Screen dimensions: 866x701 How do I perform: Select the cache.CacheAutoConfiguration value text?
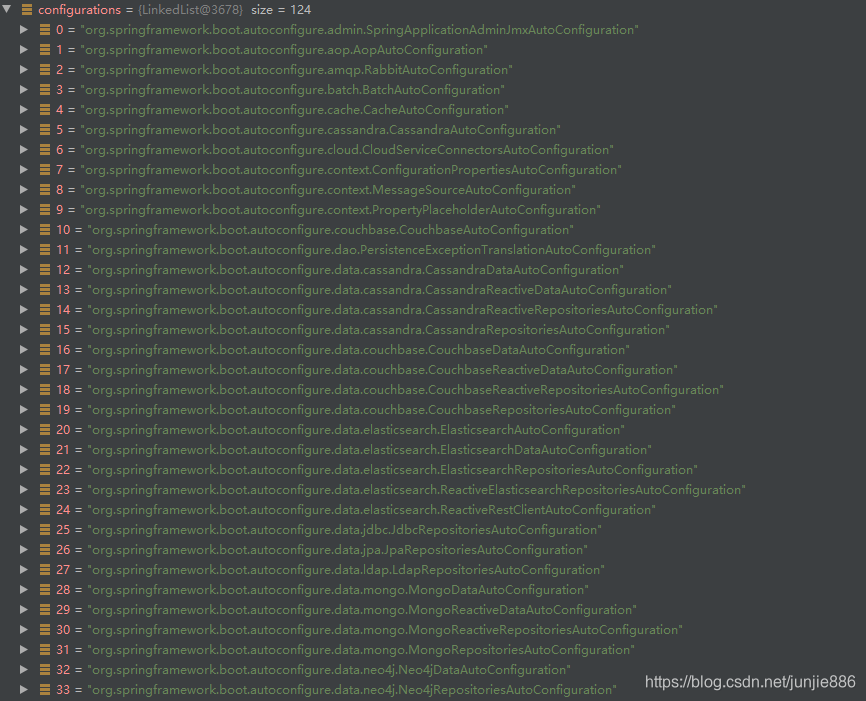(x=294, y=110)
